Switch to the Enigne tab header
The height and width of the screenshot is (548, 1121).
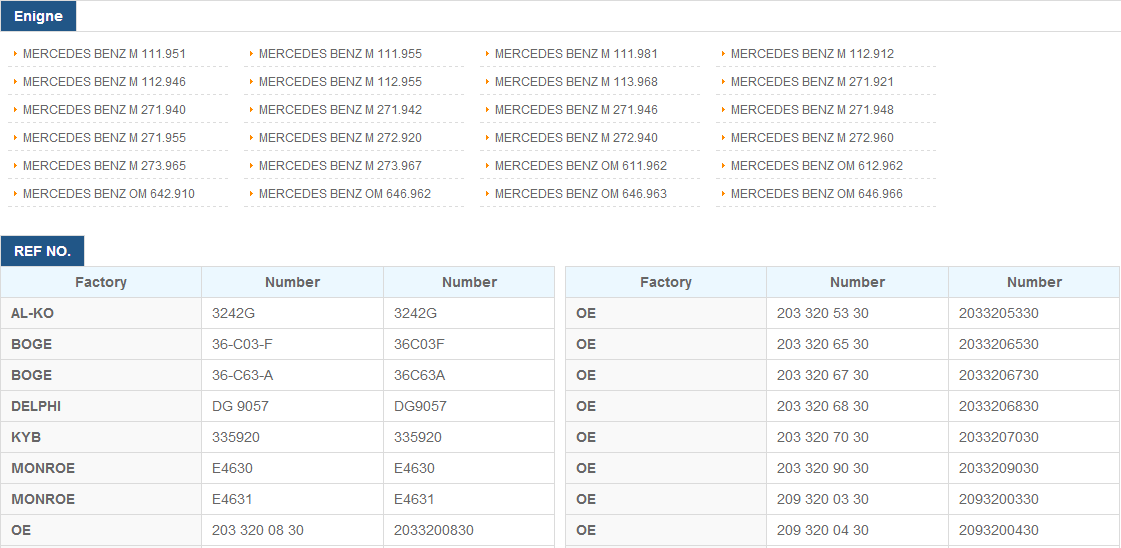coord(39,16)
